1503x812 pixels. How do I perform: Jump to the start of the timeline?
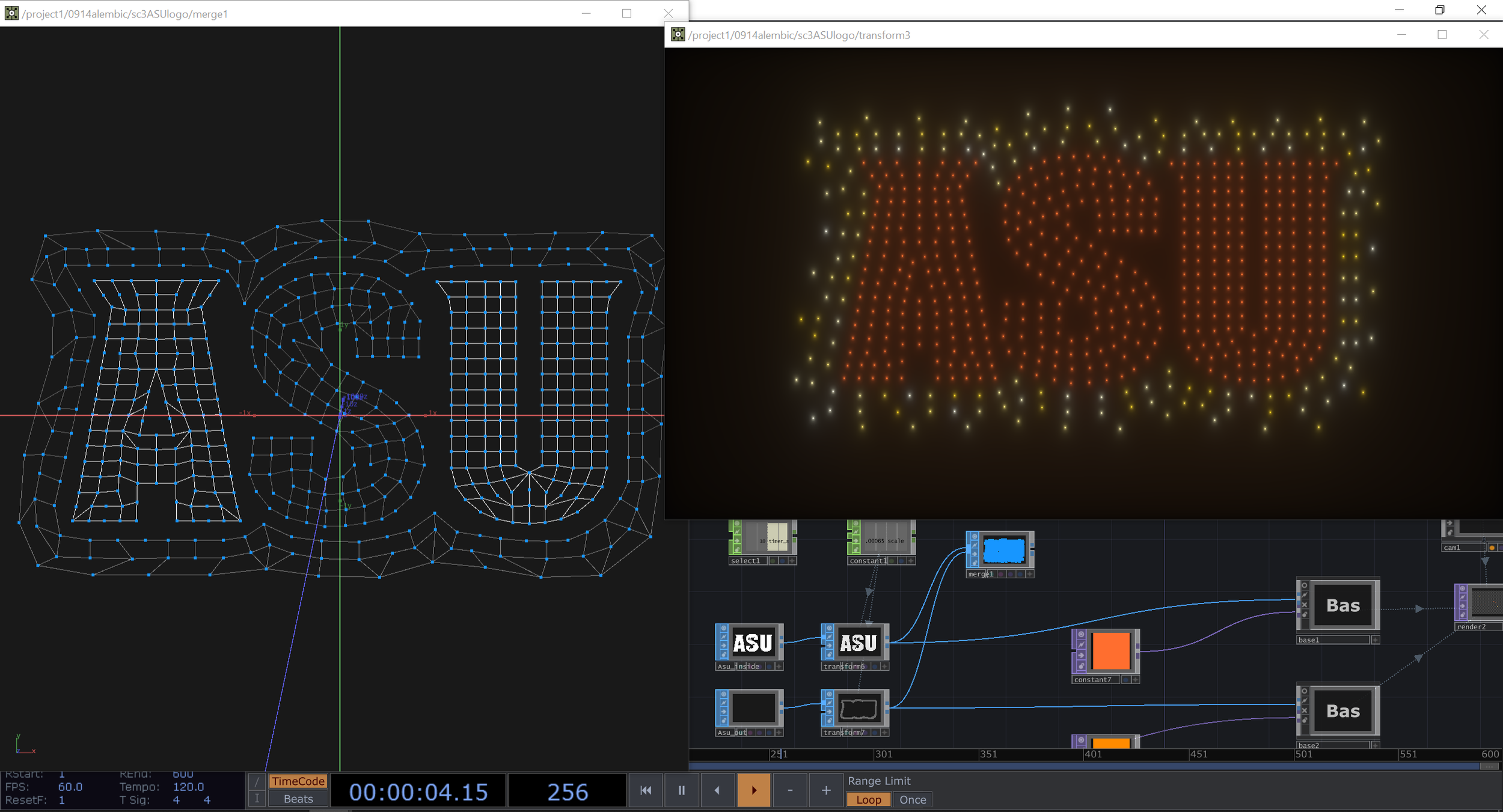tap(645, 790)
